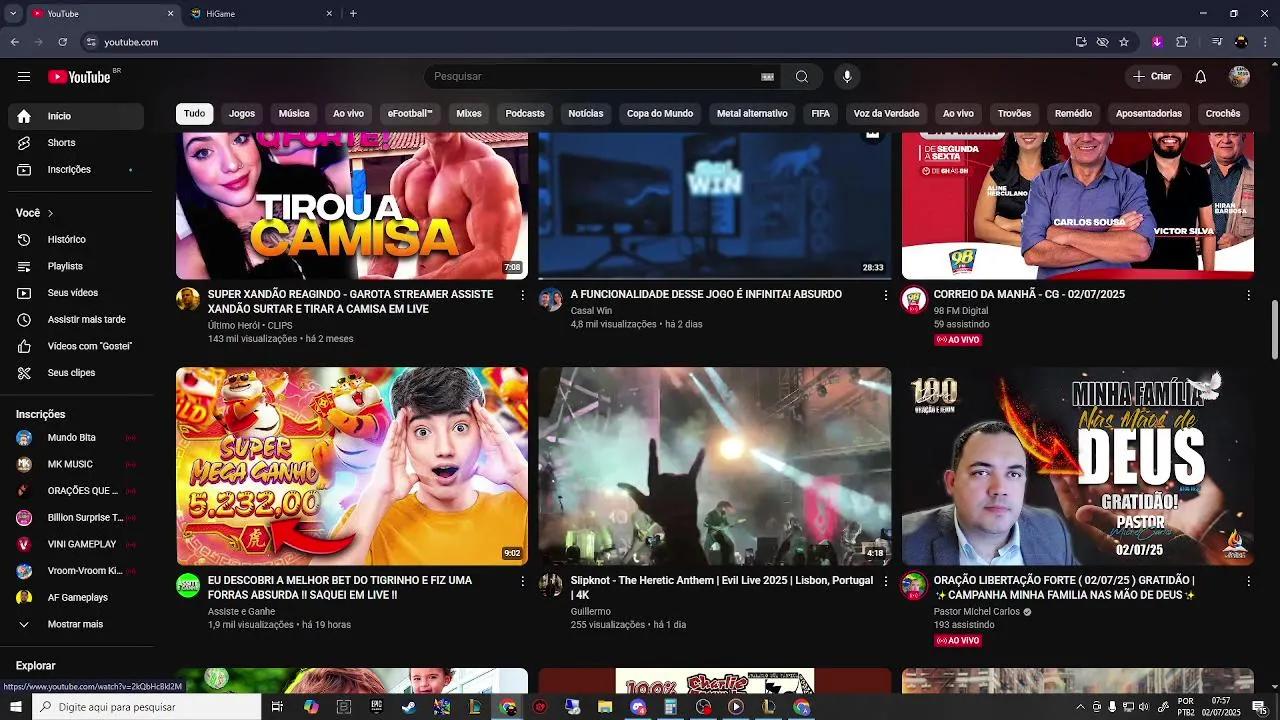Image resolution: width=1280 pixels, height=720 pixels.
Task: Play the Slipknot concert thumbnail
Action: [715, 466]
